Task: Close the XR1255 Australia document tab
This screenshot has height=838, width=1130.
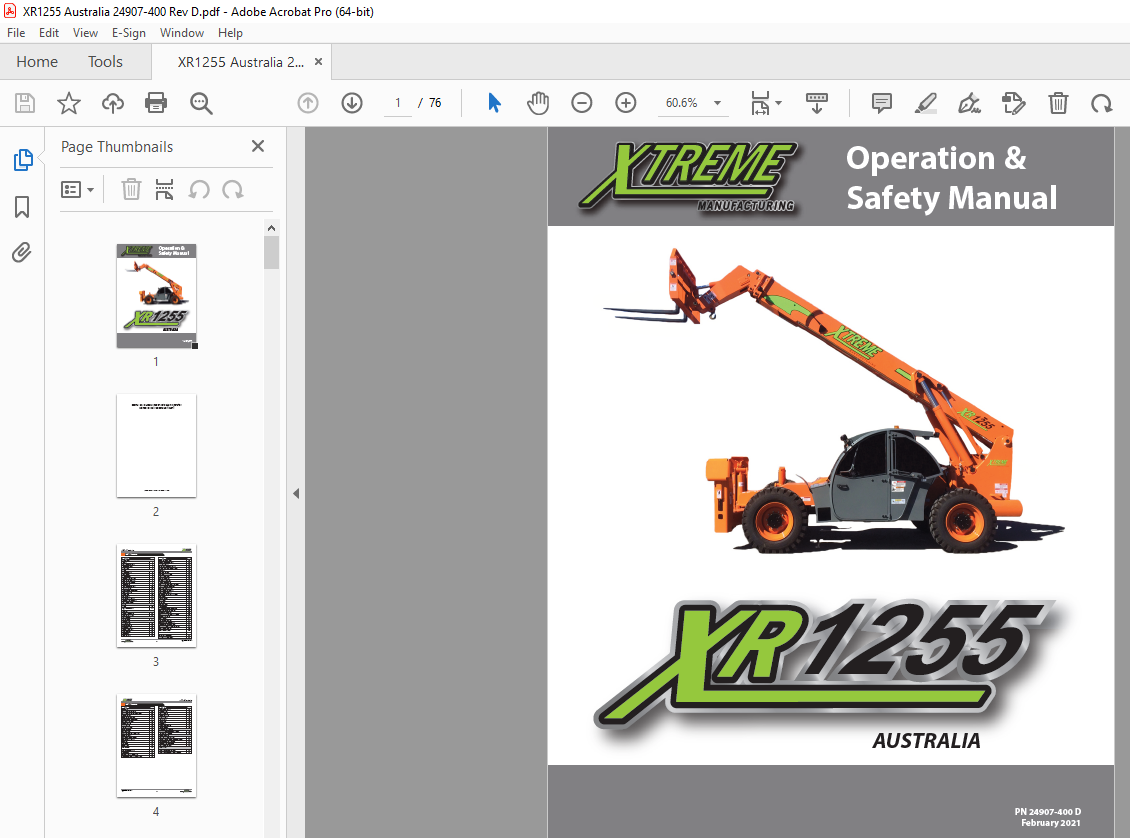Action: [x=319, y=62]
